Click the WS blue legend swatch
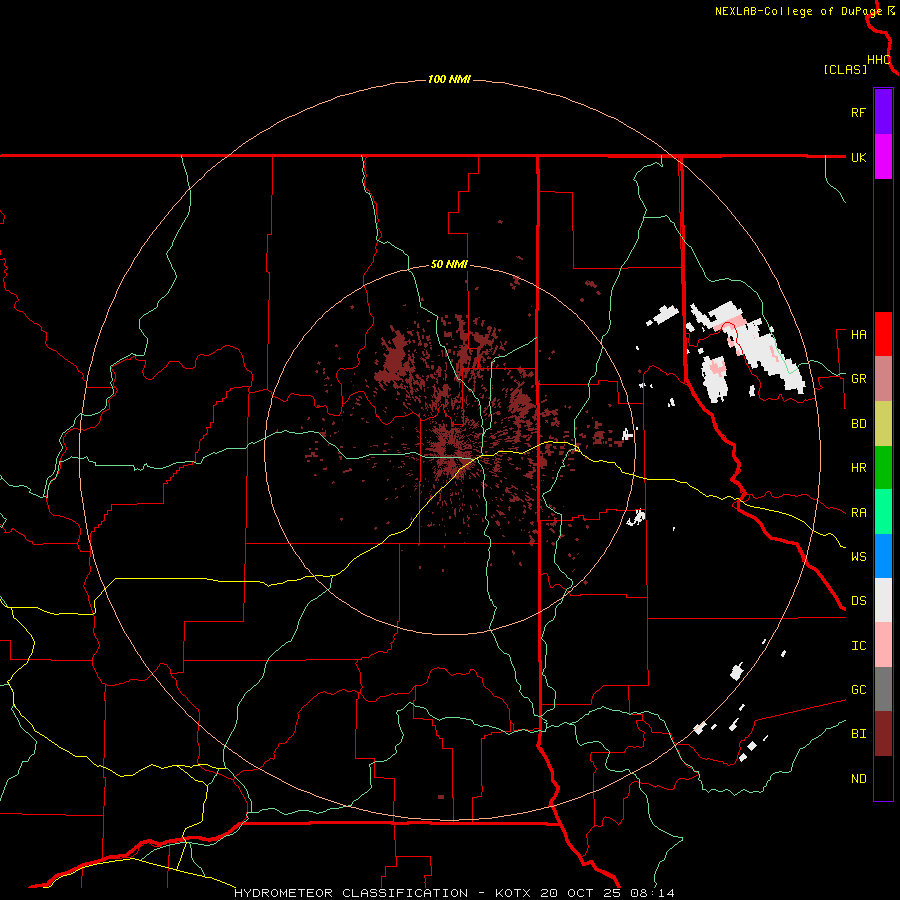 point(883,556)
